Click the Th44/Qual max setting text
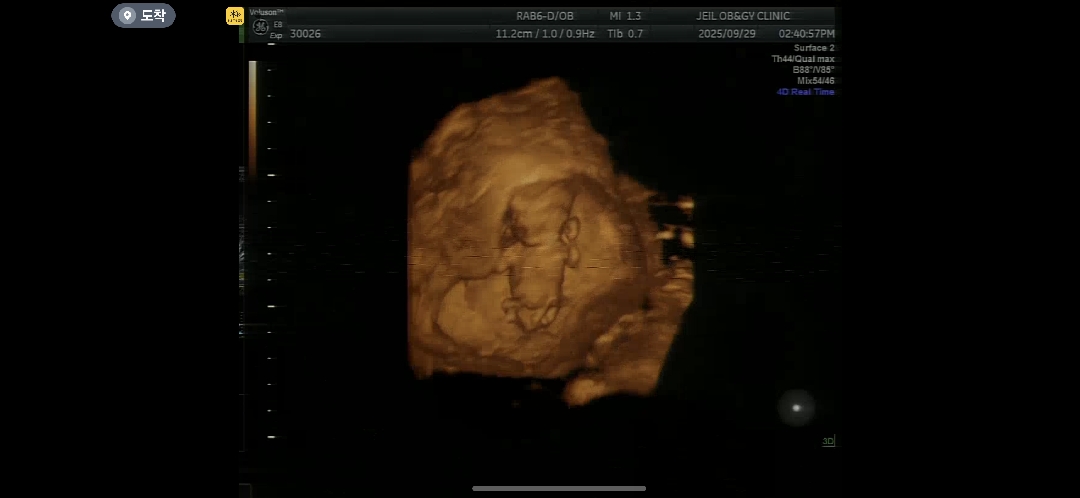 click(x=802, y=59)
